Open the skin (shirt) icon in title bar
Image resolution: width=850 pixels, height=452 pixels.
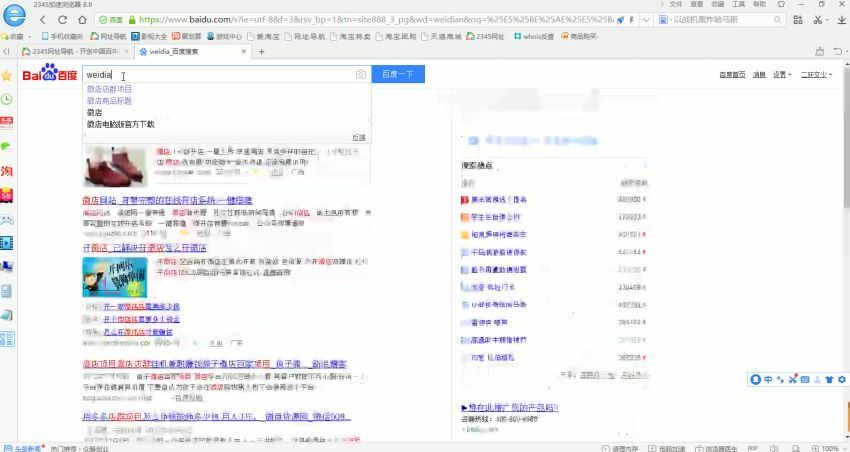click(781, 4)
